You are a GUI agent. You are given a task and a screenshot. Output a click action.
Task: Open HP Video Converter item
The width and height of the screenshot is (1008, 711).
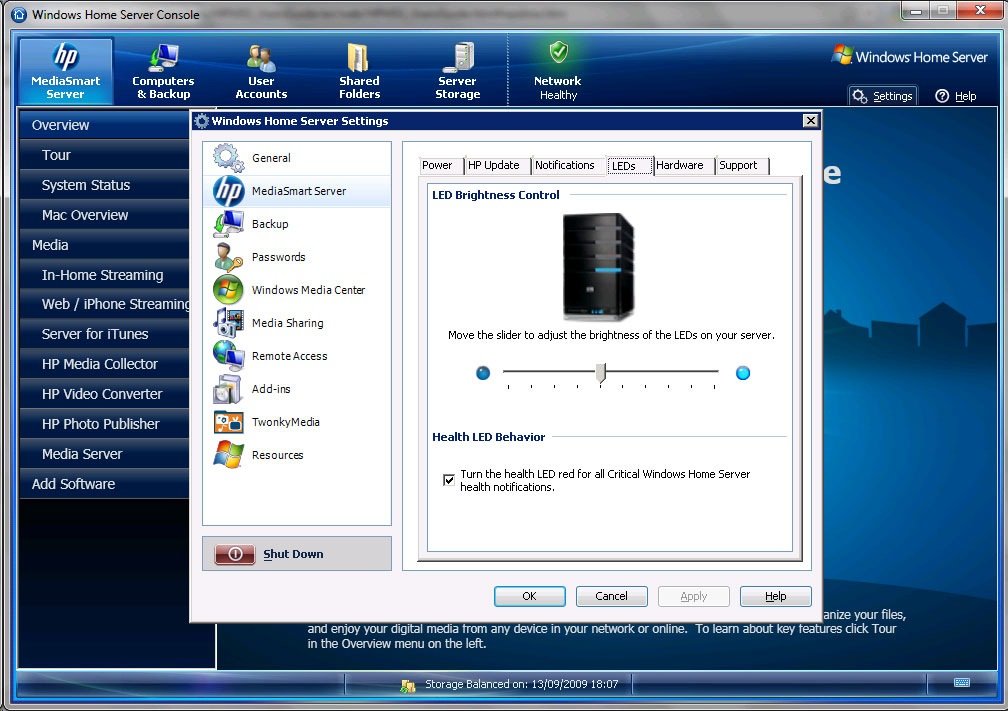(104, 394)
